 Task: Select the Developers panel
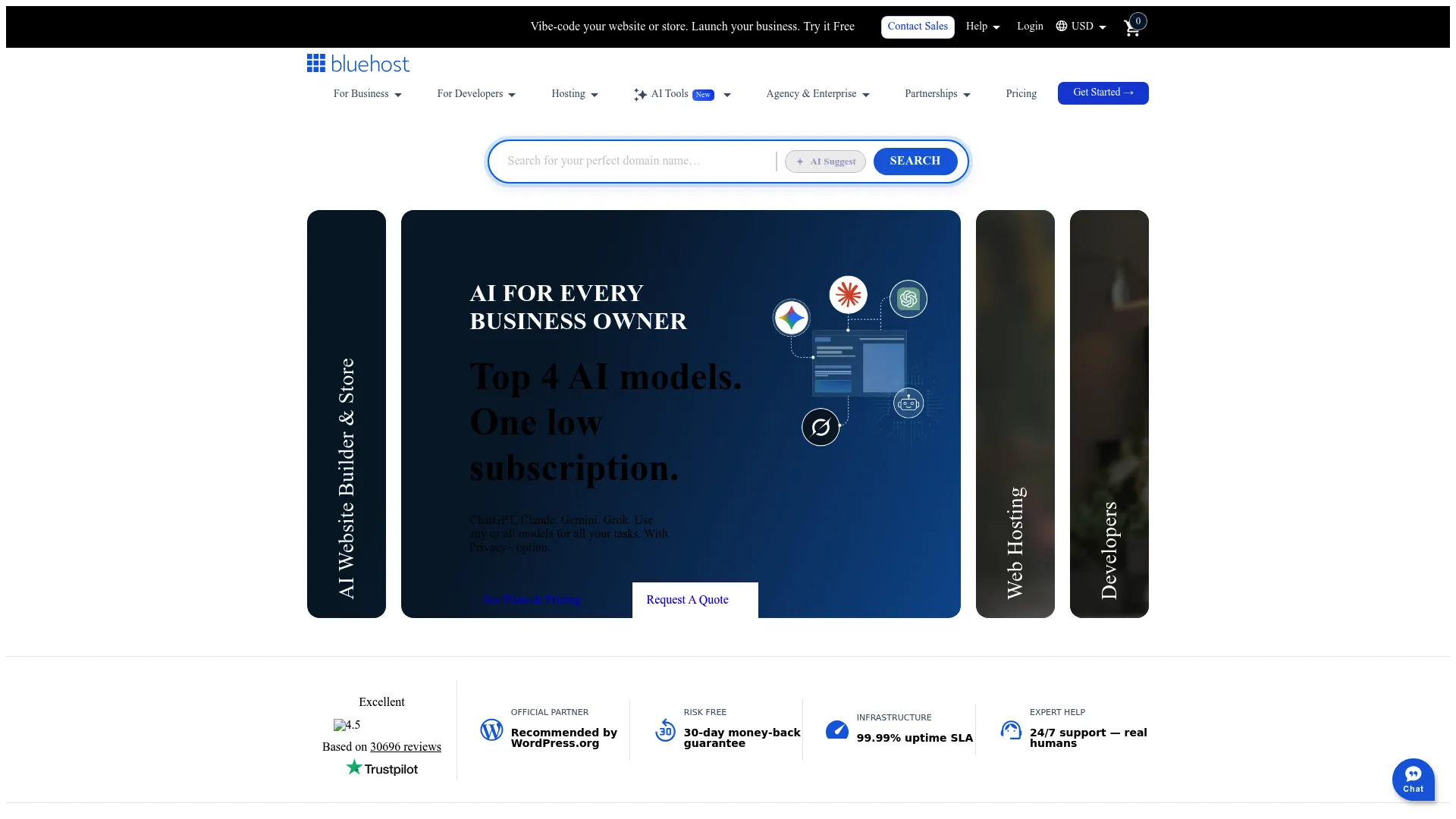point(1109,414)
